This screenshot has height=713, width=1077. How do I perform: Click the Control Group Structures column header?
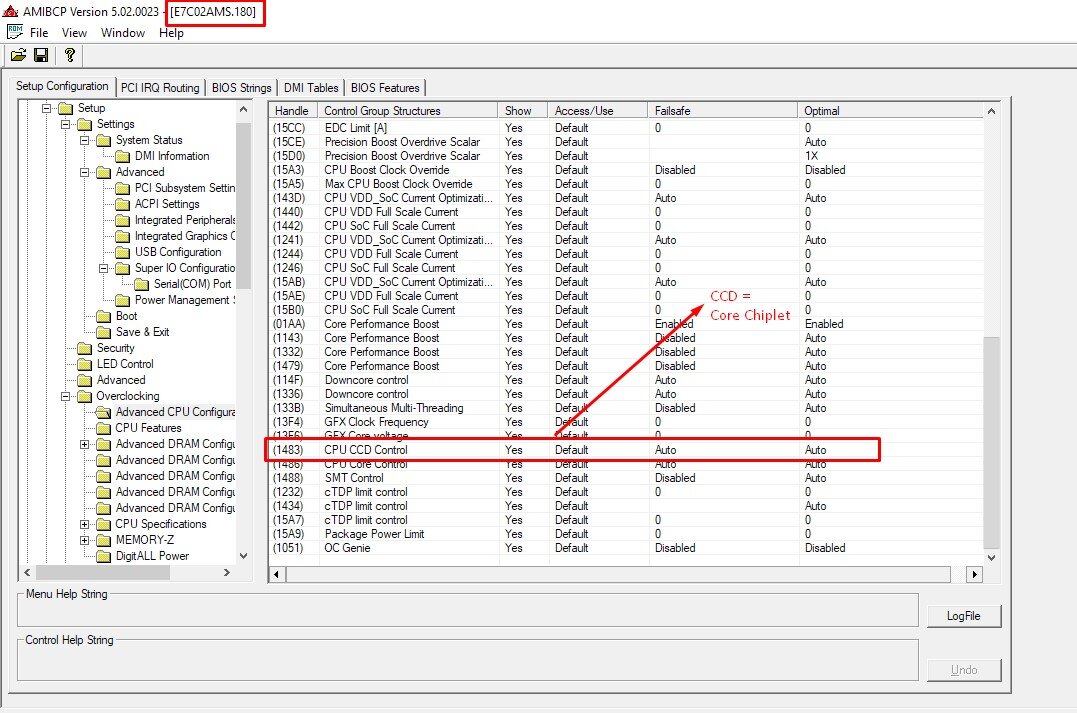click(x=408, y=111)
